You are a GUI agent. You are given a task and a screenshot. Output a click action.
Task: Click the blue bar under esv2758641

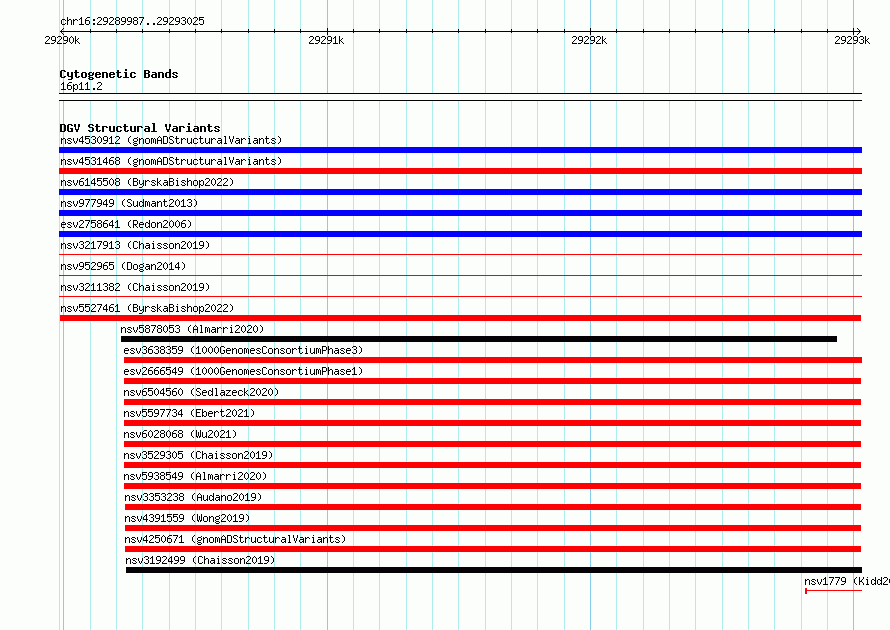[460, 234]
